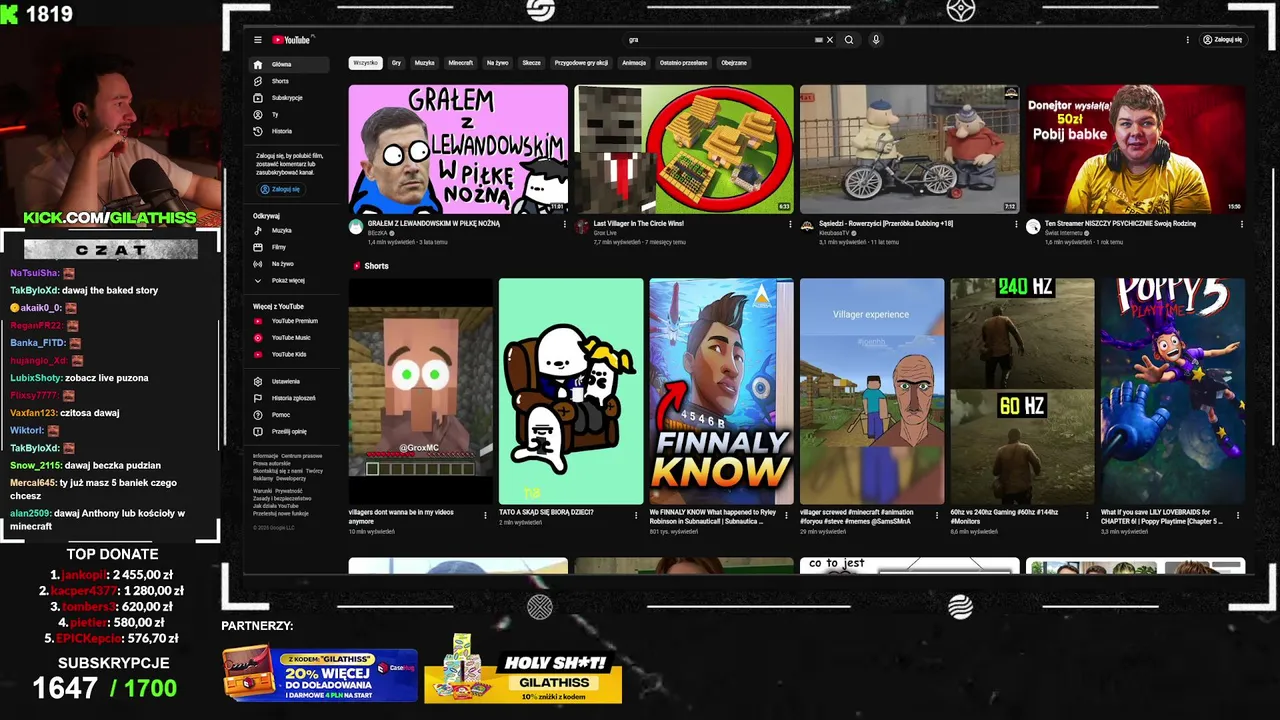
Task: Open the virtual keyboard icon in search box
Action: [819, 40]
